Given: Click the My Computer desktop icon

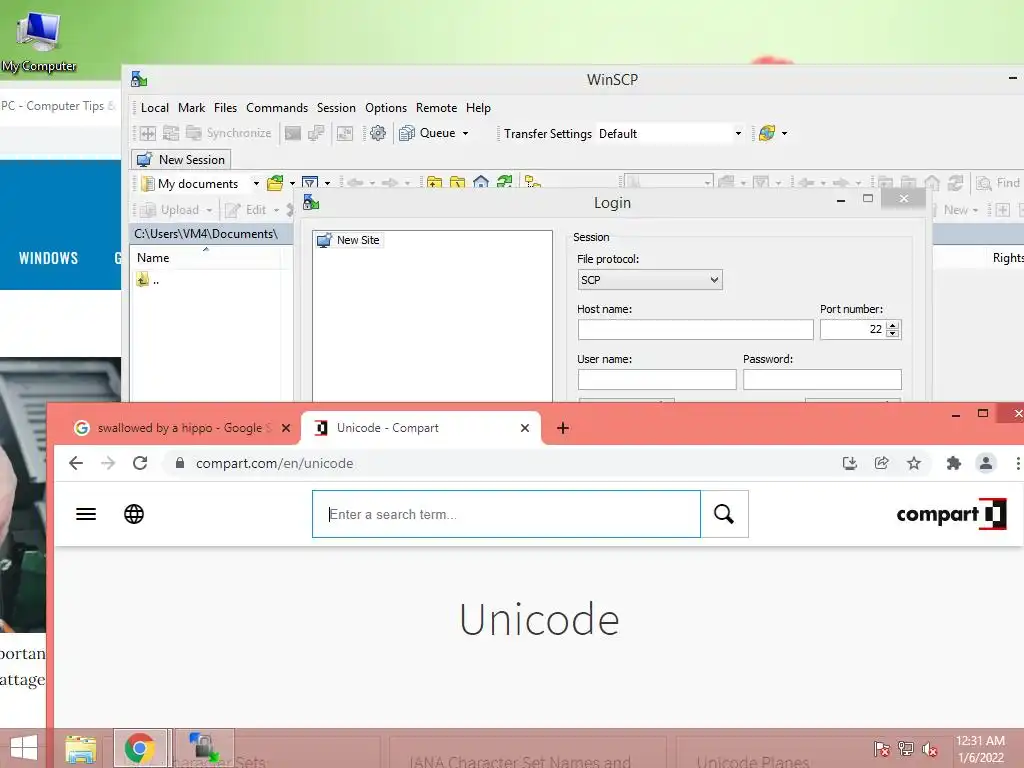Looking at the screenshot, I should (x=39, y=40).
